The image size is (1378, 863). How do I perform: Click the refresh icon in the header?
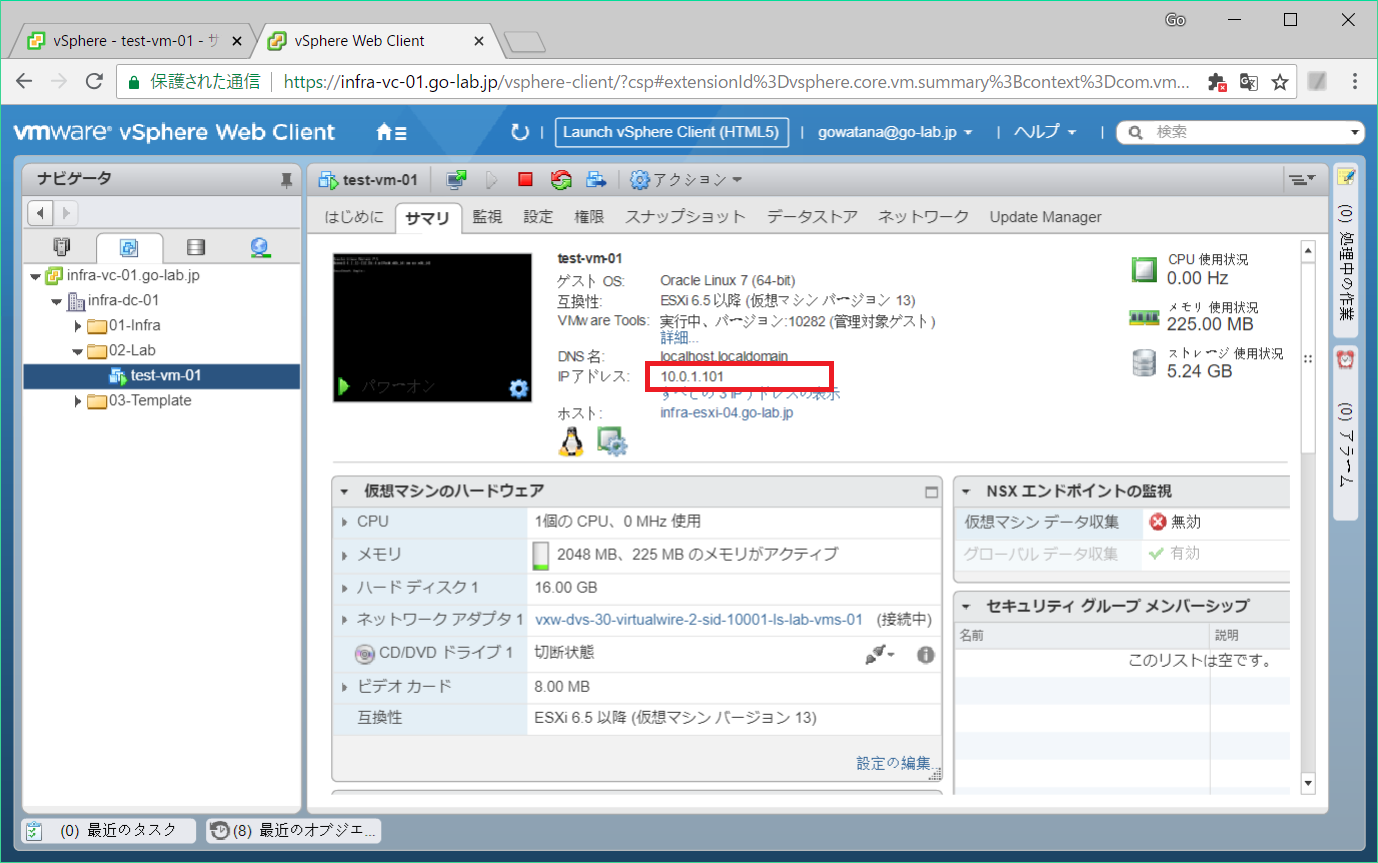point(519,132)
